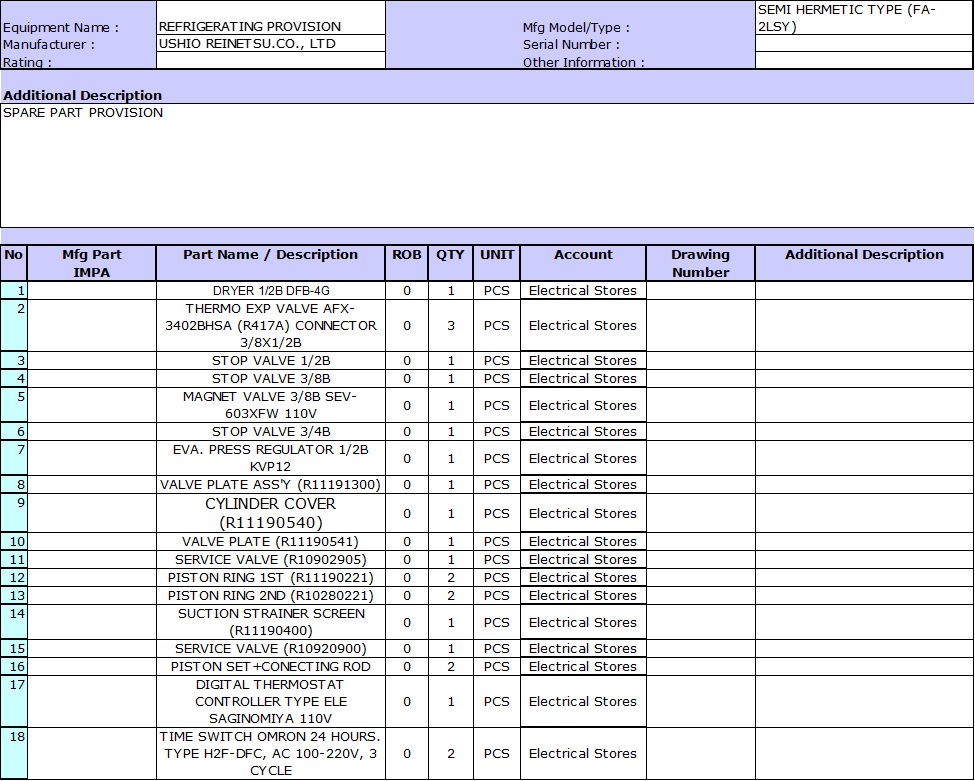Click the quantity cell for THERMO EXP VALVE
975x781 pixels.
(x=451, y=326)
